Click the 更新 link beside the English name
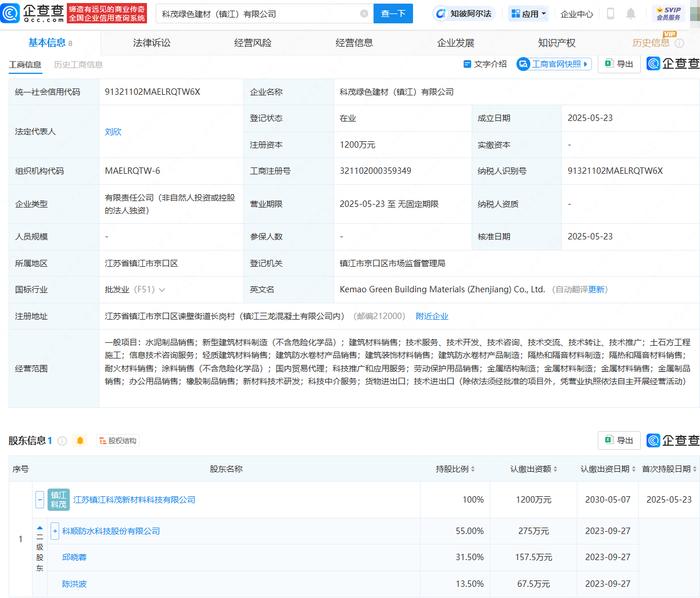 [596, 290]
